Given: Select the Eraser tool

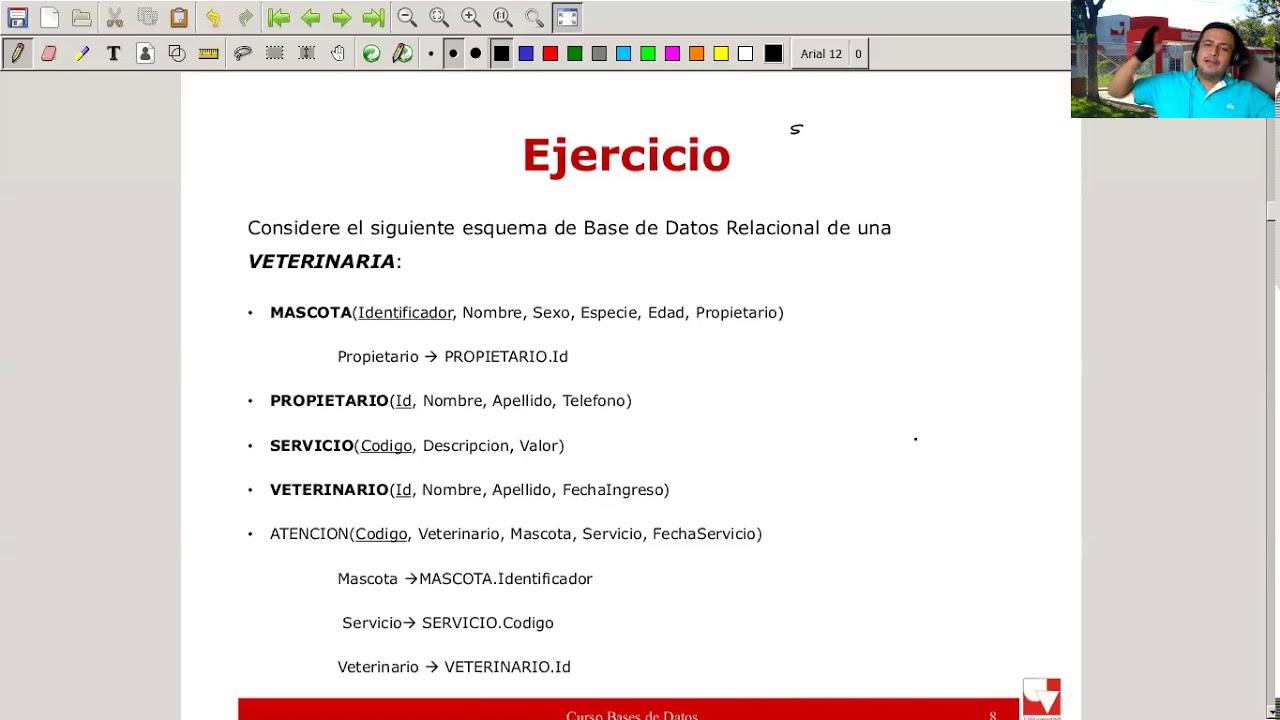Looking at the screenshot, I should point(49,54).
